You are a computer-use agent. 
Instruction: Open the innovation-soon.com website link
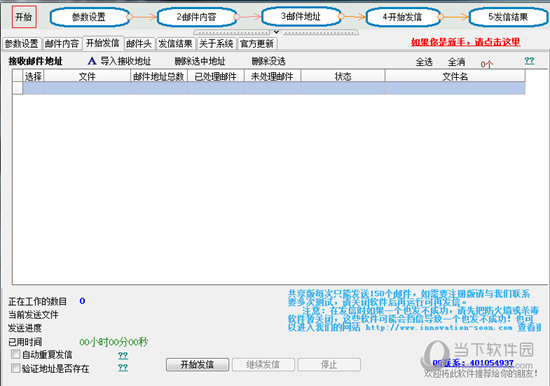click(x=439, y=327)
